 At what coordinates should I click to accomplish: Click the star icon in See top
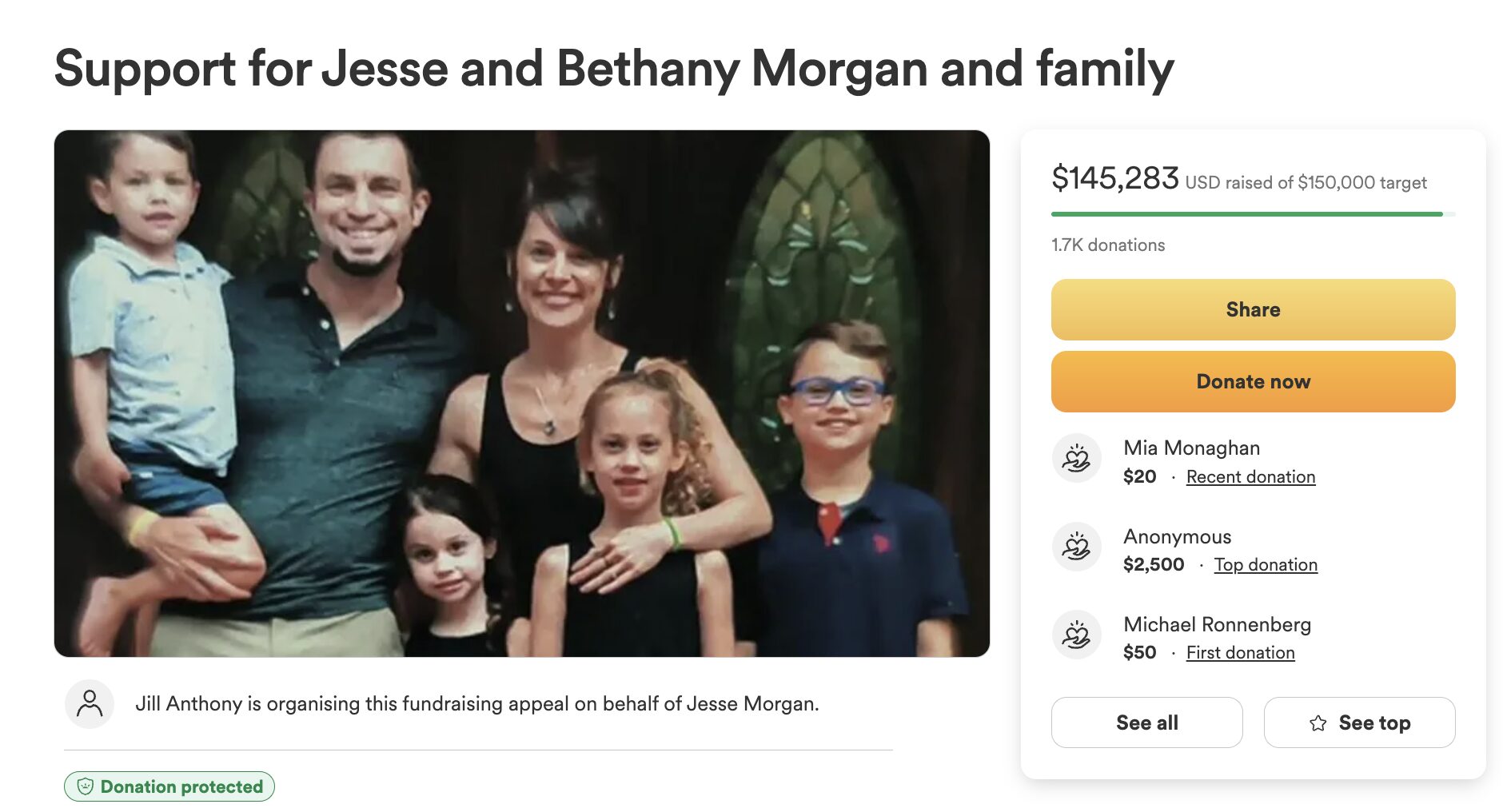[1318, 723]
